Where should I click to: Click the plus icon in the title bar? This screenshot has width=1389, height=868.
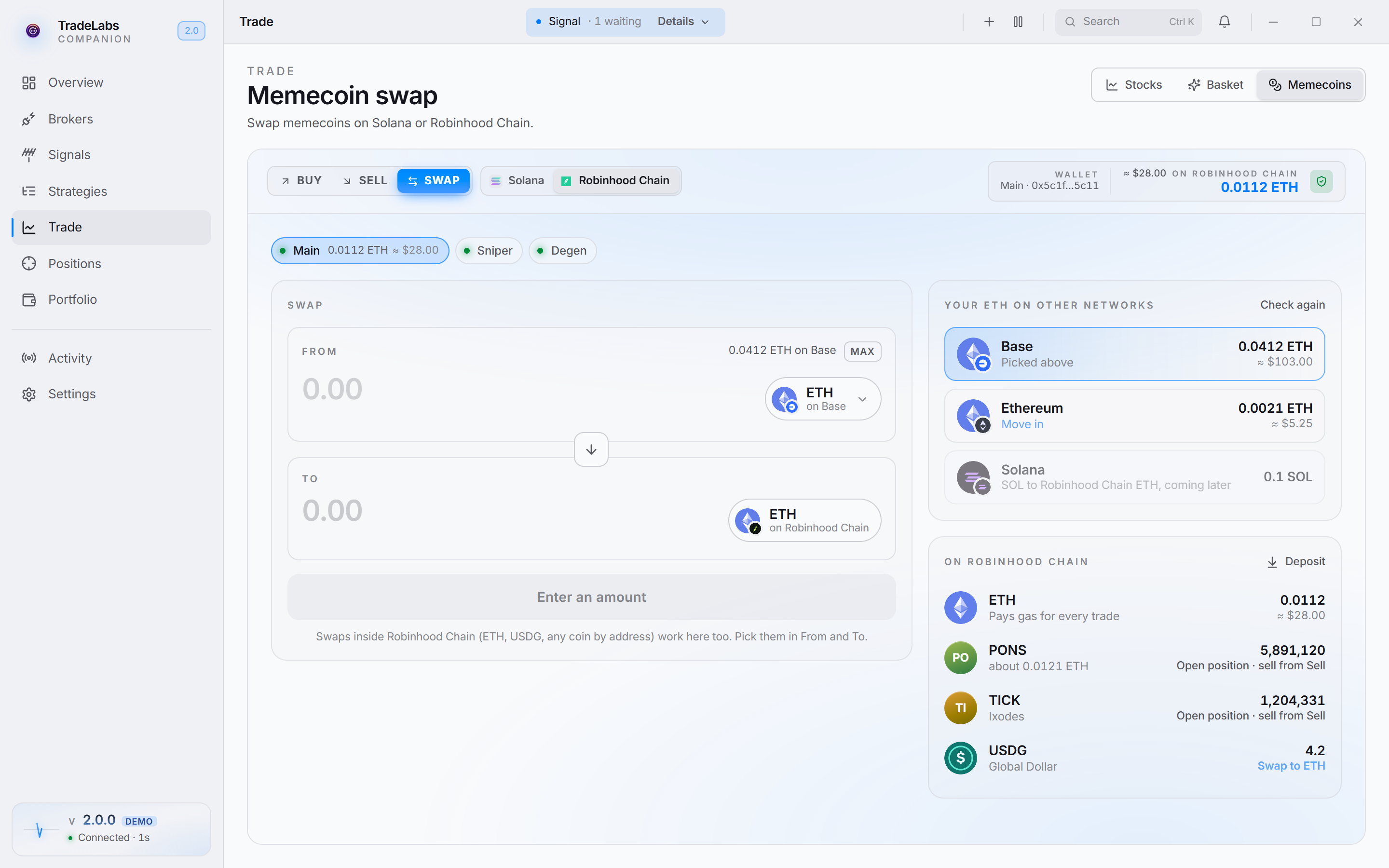pyautogui.click(x=988, y=22)
